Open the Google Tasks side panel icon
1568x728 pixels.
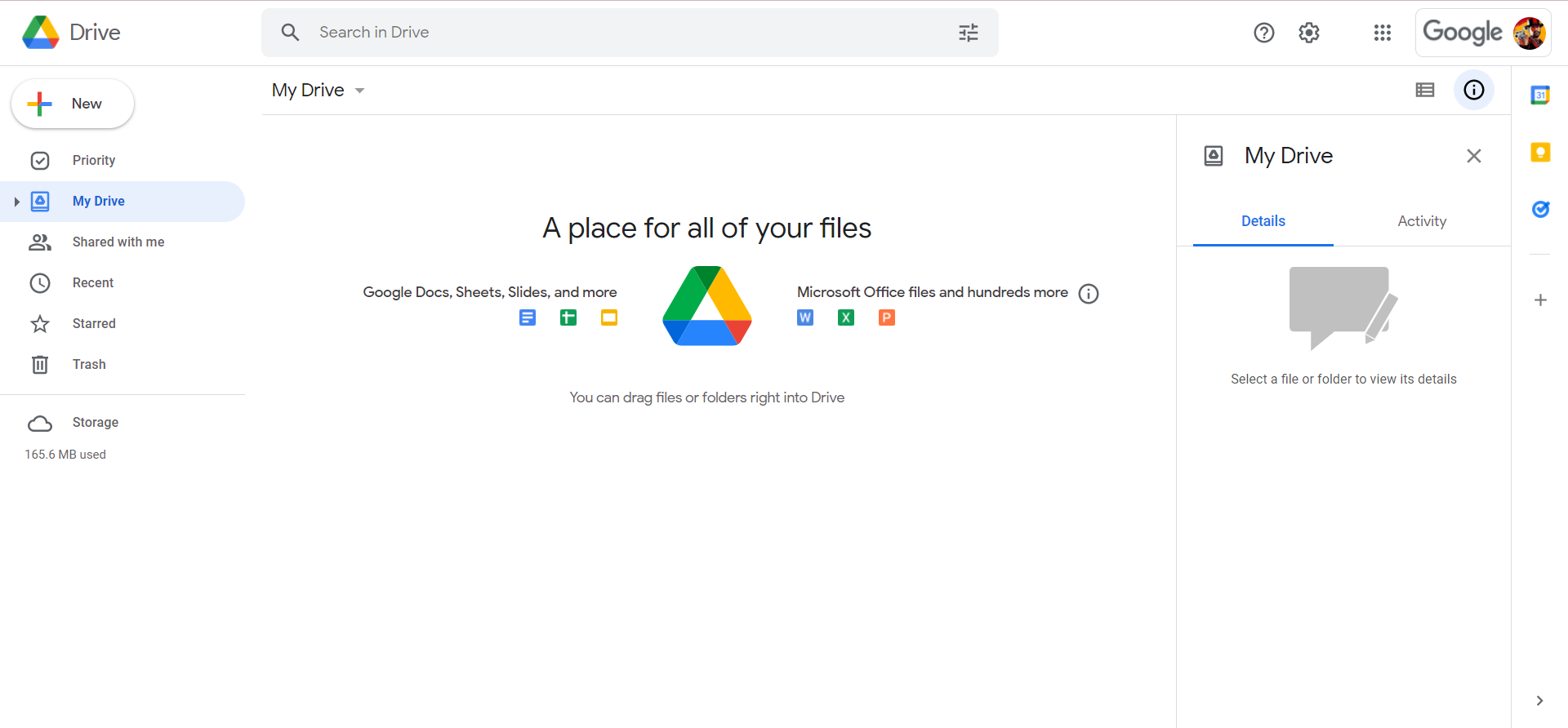[1540, 209]
